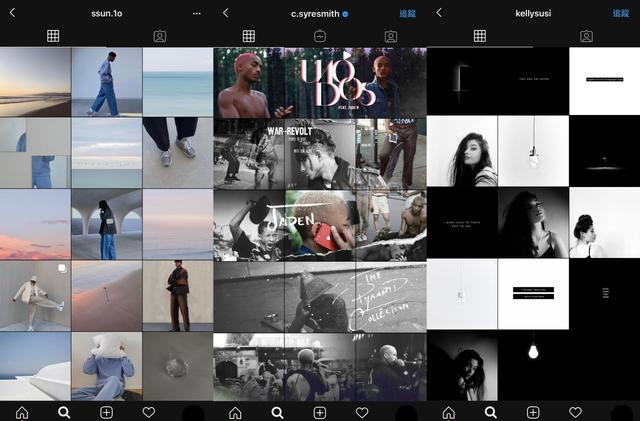The image size is (640, 421).
Task: Open profile avatar in c.syresmith bottom bar
Action: 406,413
